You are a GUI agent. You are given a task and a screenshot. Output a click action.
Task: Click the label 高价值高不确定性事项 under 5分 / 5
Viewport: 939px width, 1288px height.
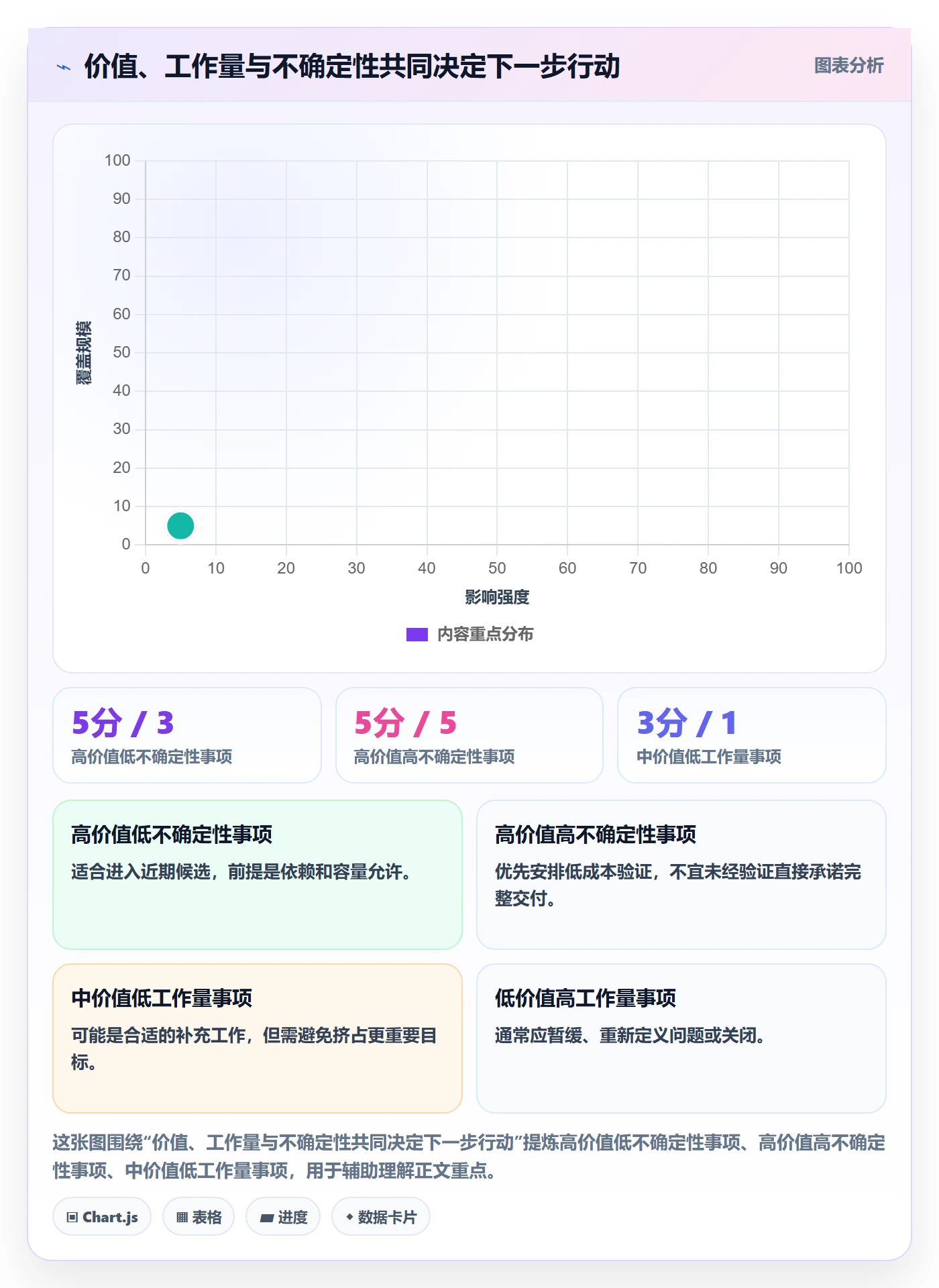[434, 757]
